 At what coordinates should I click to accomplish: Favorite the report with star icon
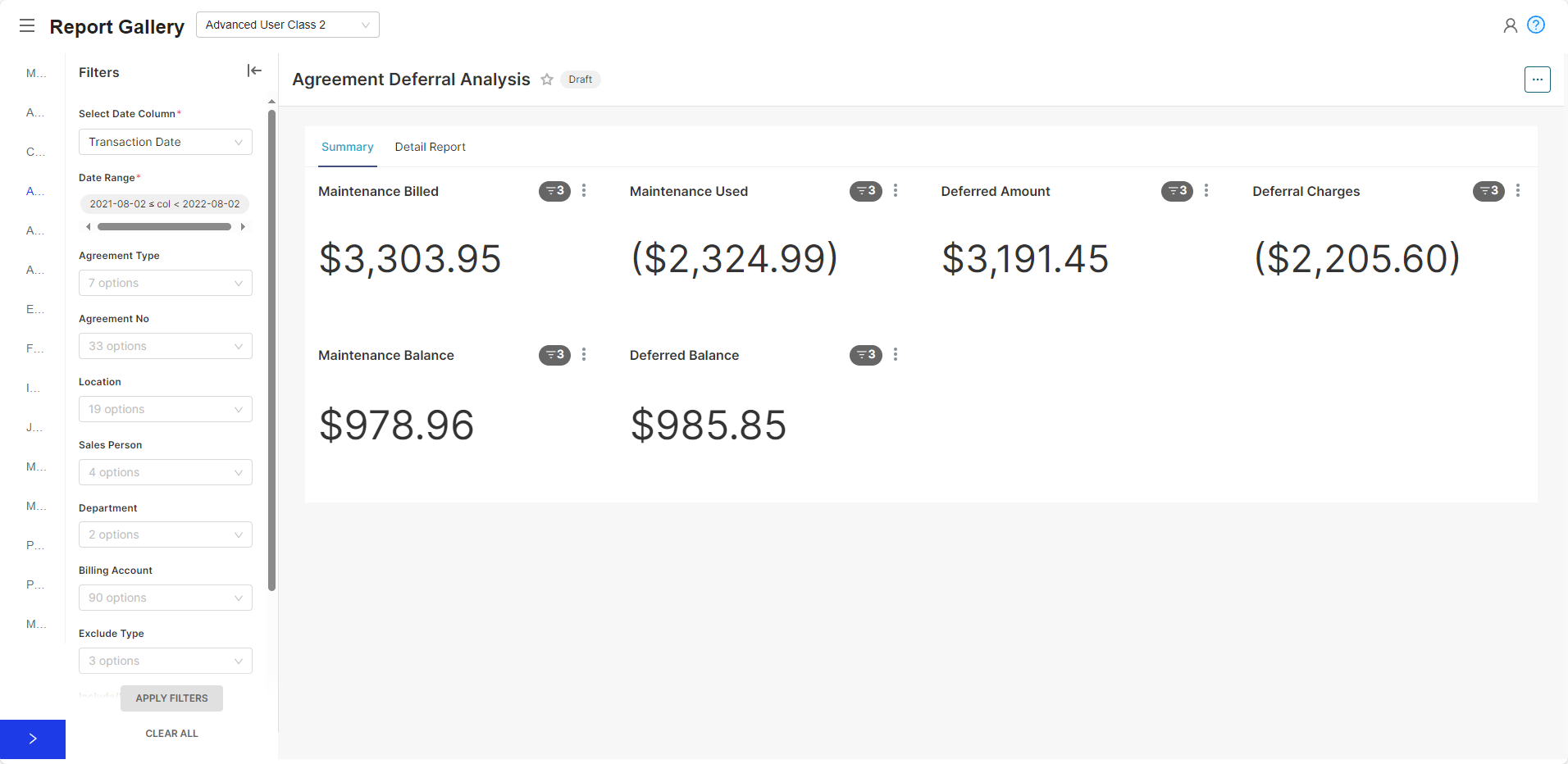(x=547, y=80)
